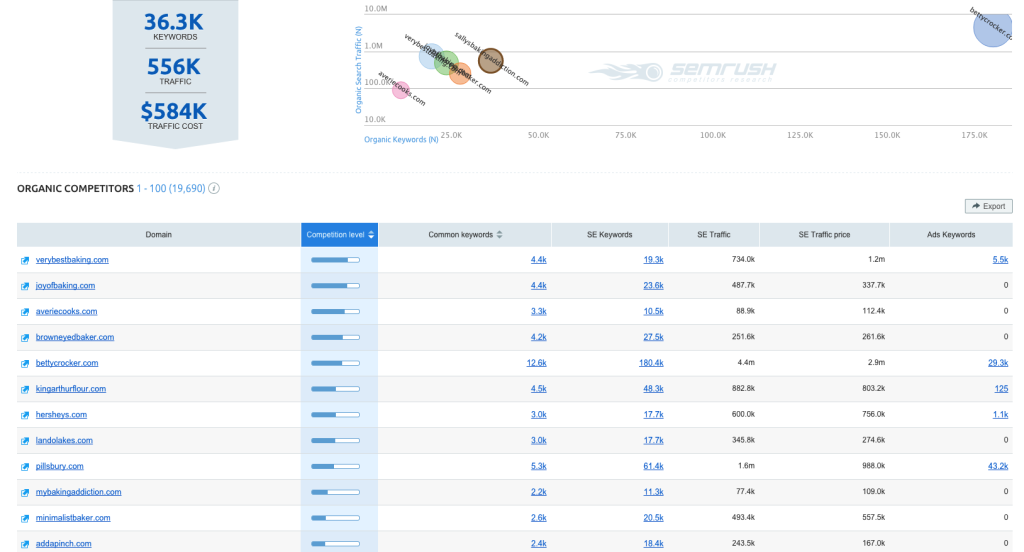The image size is (1024, 552).
Task: Open the averiecooks.com domain link
Action: tap(66, 311)
